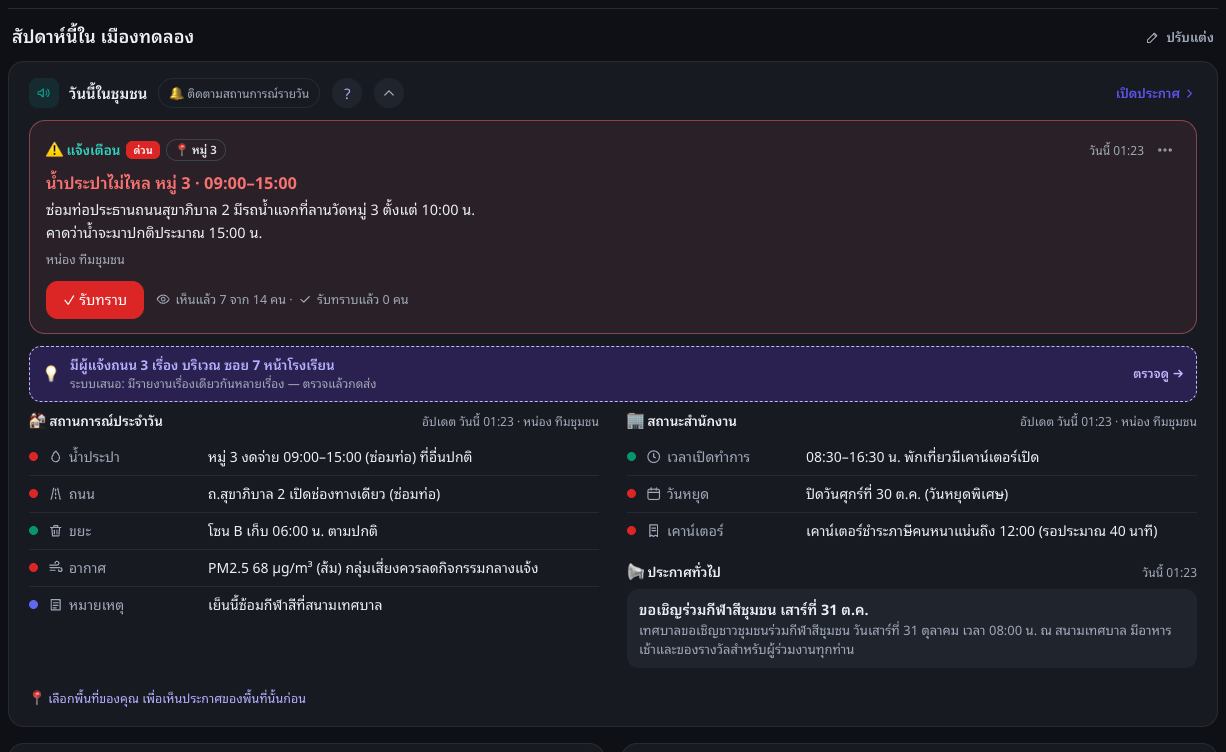Acknowledge the alert with รับทราบ
Image resolution: width=1226 pixels, height=752 pixels.
95,300
